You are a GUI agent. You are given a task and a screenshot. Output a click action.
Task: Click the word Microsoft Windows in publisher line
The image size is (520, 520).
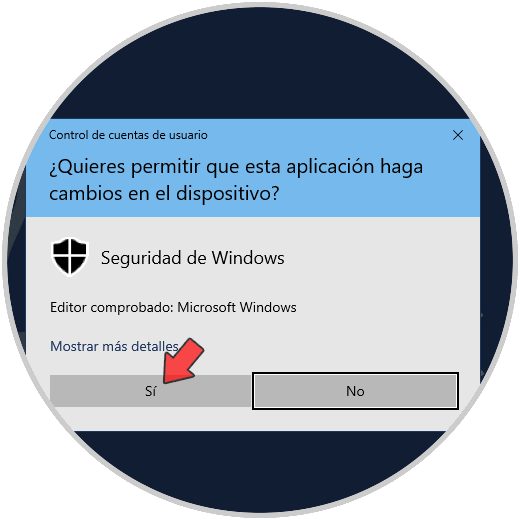tap(237, 307)
